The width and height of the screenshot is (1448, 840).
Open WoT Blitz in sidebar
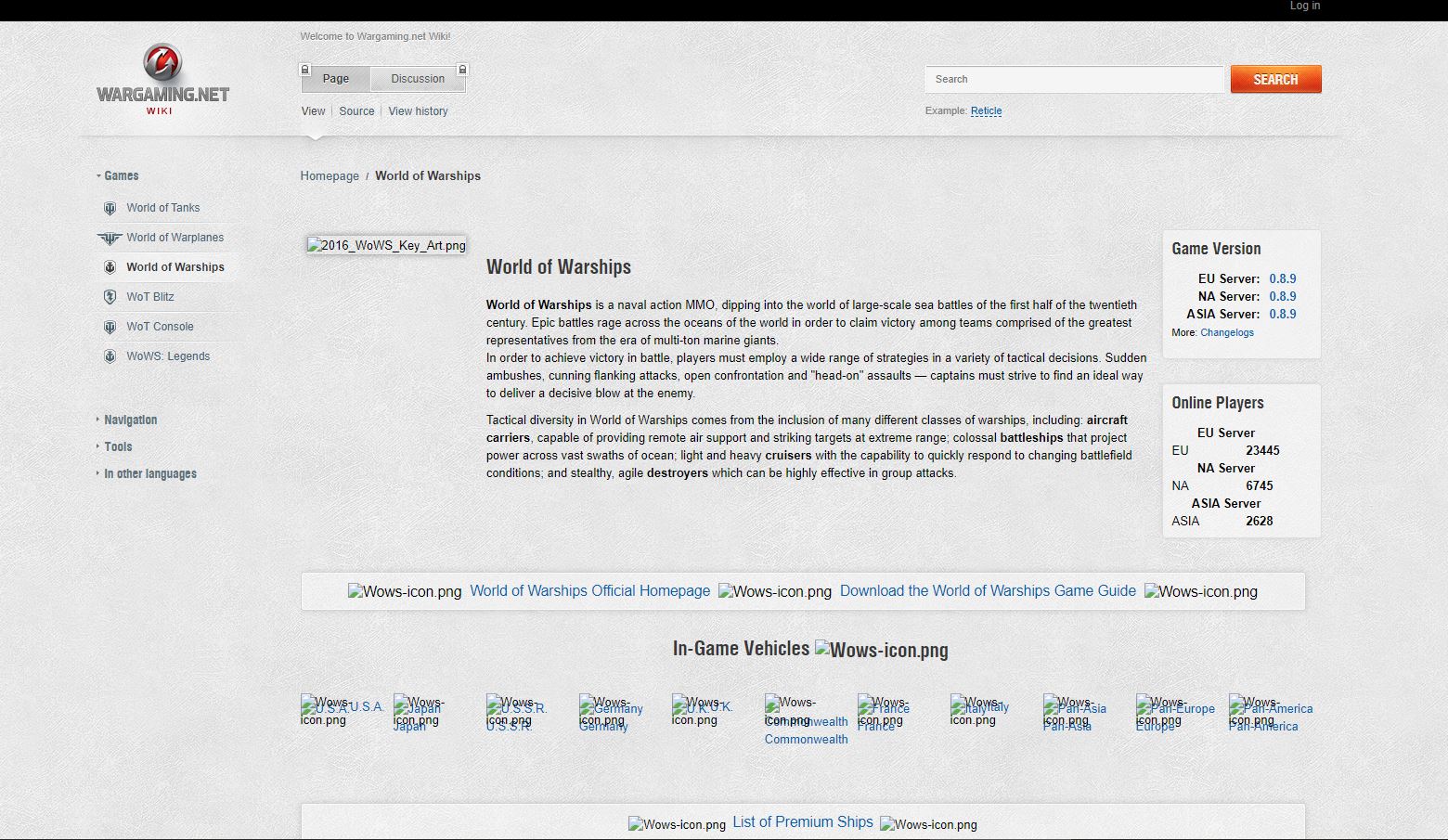(150, 297)
